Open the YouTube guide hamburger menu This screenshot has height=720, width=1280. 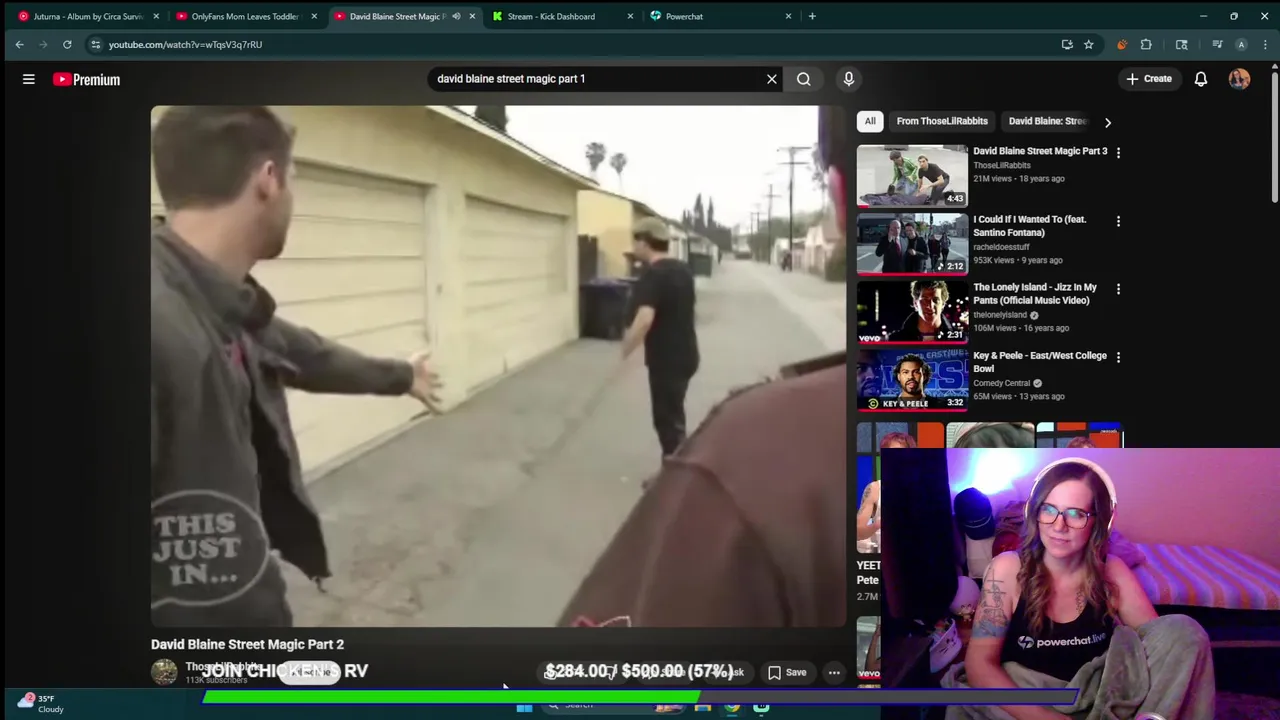click(29, 79)
